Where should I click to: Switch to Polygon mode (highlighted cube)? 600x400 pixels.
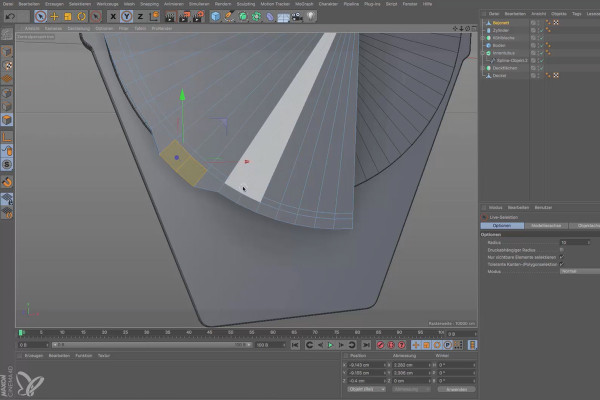click(7, 120)
